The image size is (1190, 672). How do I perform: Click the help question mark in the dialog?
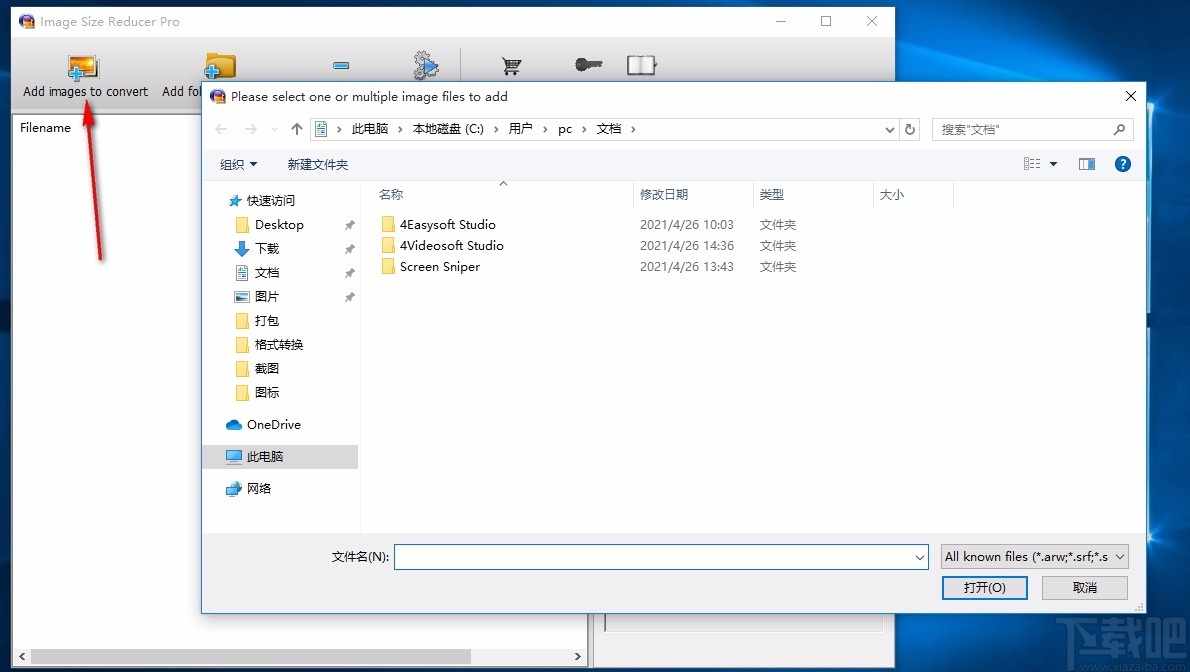pyautogui.click(x=1122, y=164)
